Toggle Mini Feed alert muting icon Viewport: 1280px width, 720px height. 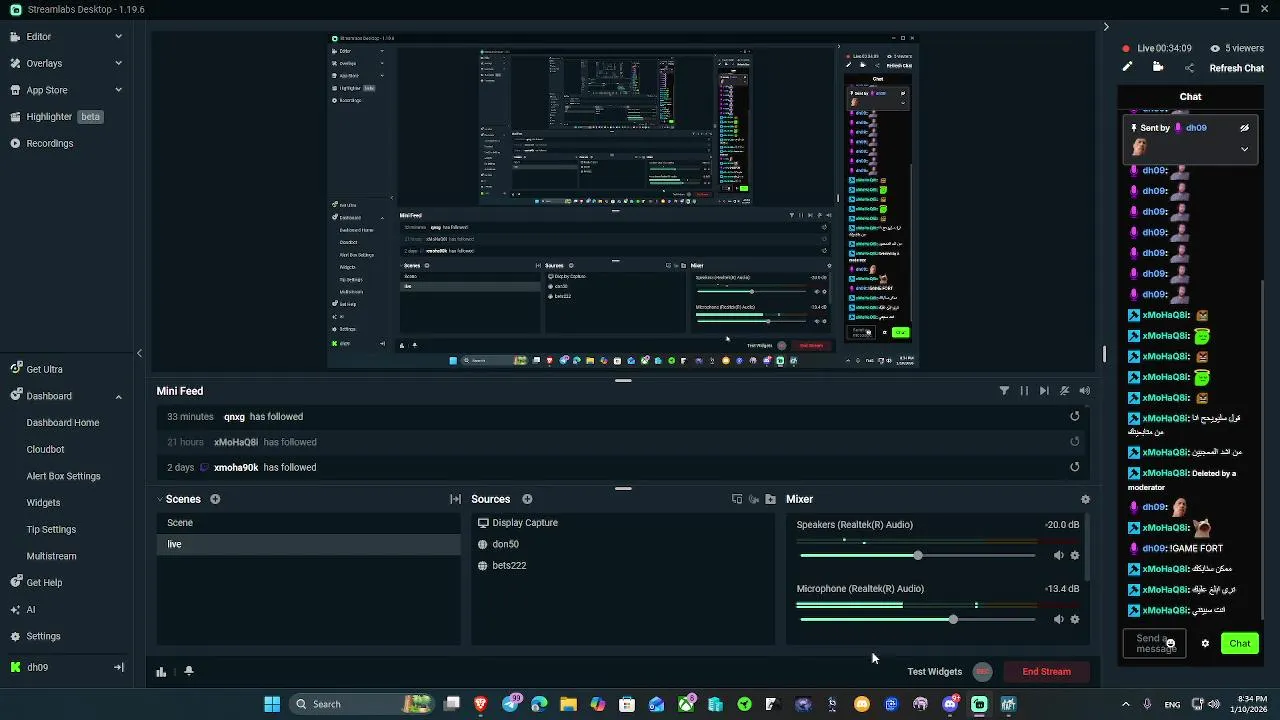1064,391
